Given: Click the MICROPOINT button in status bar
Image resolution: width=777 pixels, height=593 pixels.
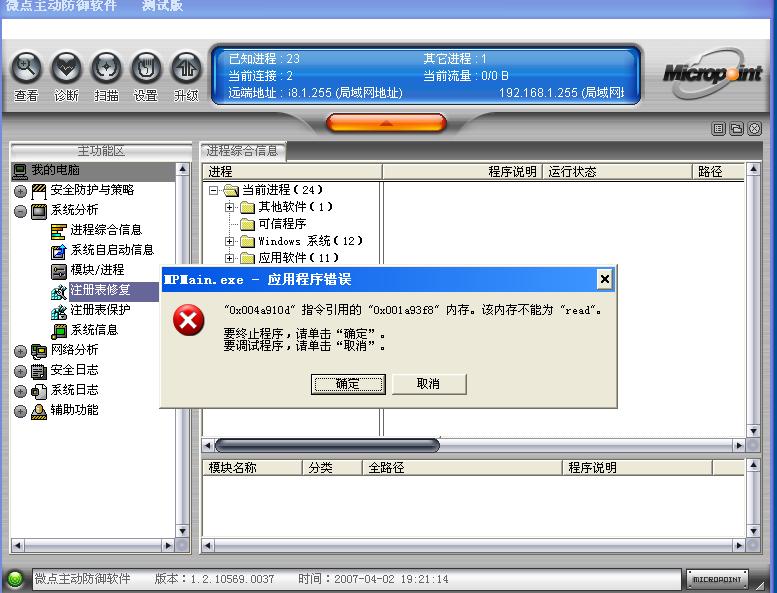Looking at the screenshot, I should [x=717, y=579].
